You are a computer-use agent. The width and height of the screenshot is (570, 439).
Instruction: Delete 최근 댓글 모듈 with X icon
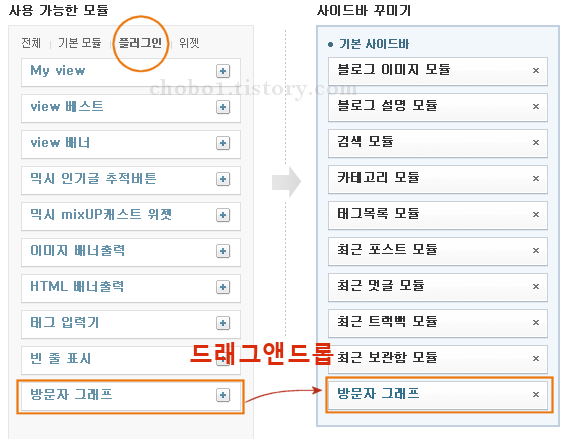click(535, 286)
